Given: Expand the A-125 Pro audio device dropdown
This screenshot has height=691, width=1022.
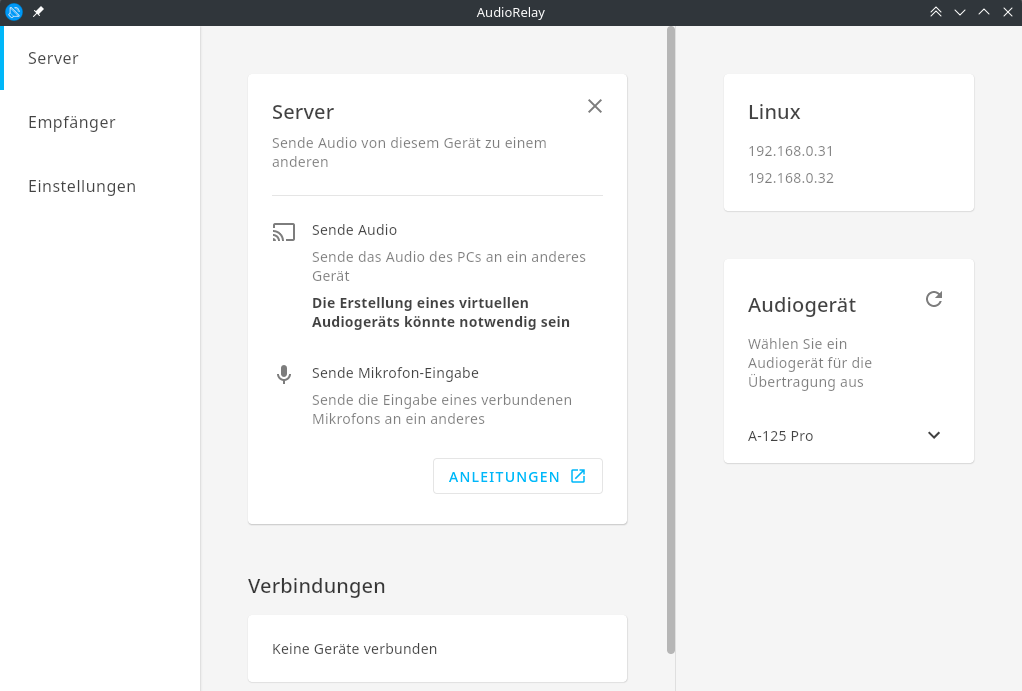Looking at the screenshot, I should point(844,435).
